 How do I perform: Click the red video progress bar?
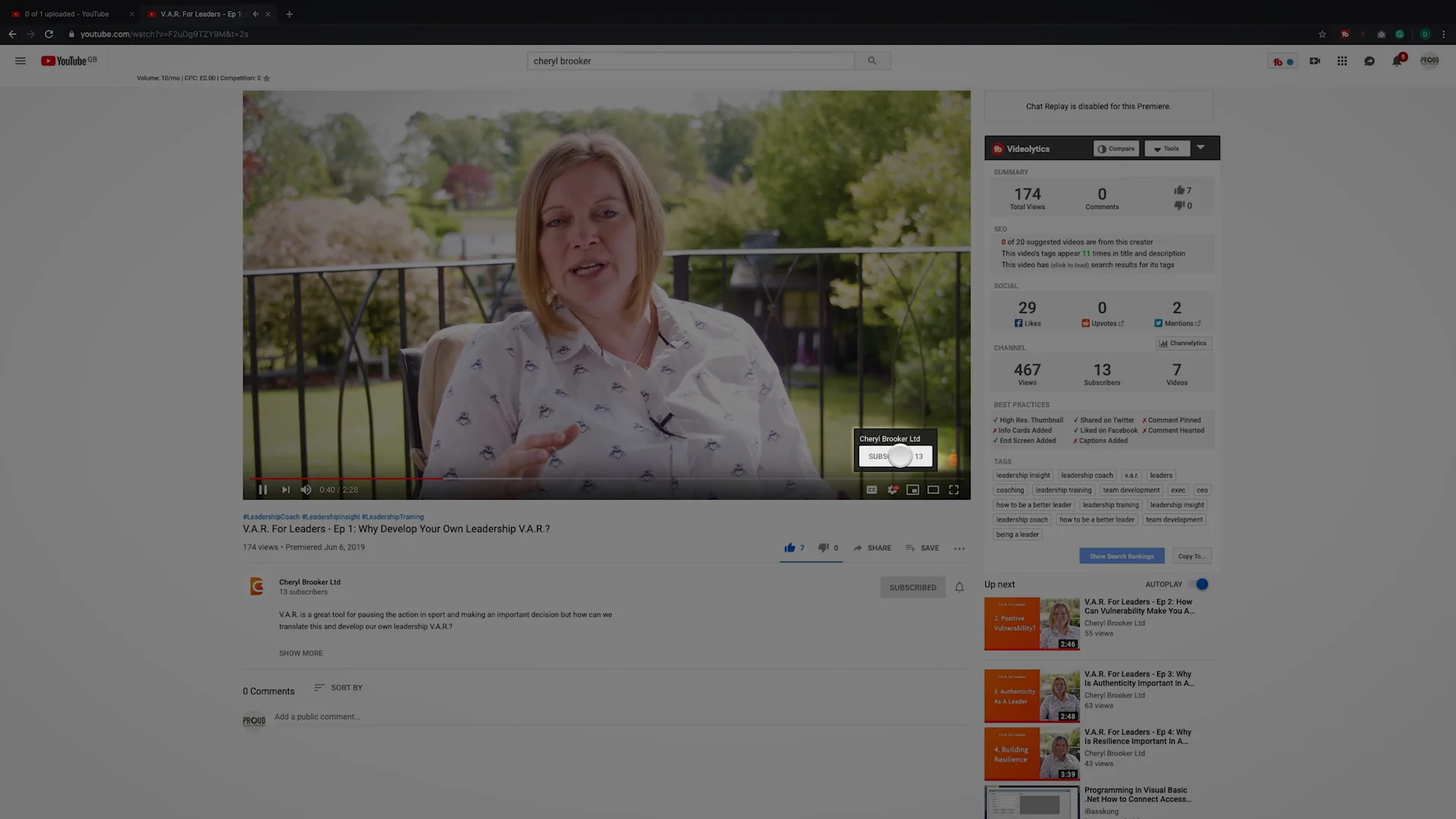pos(341,479)
